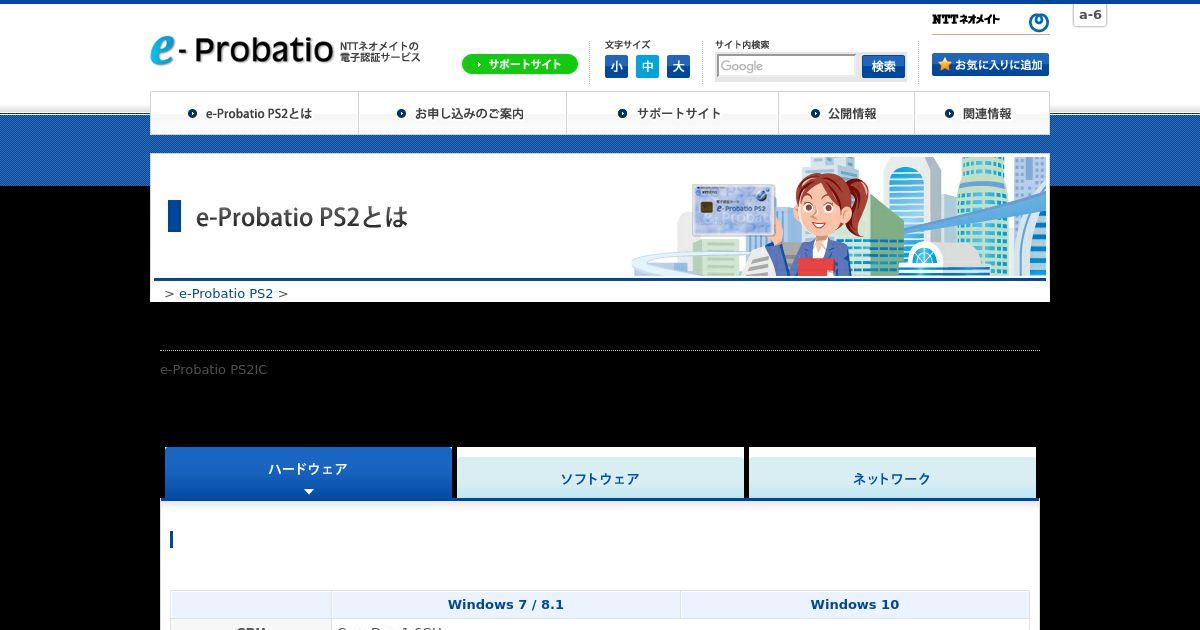Set font size to small 小

(617, 67)
